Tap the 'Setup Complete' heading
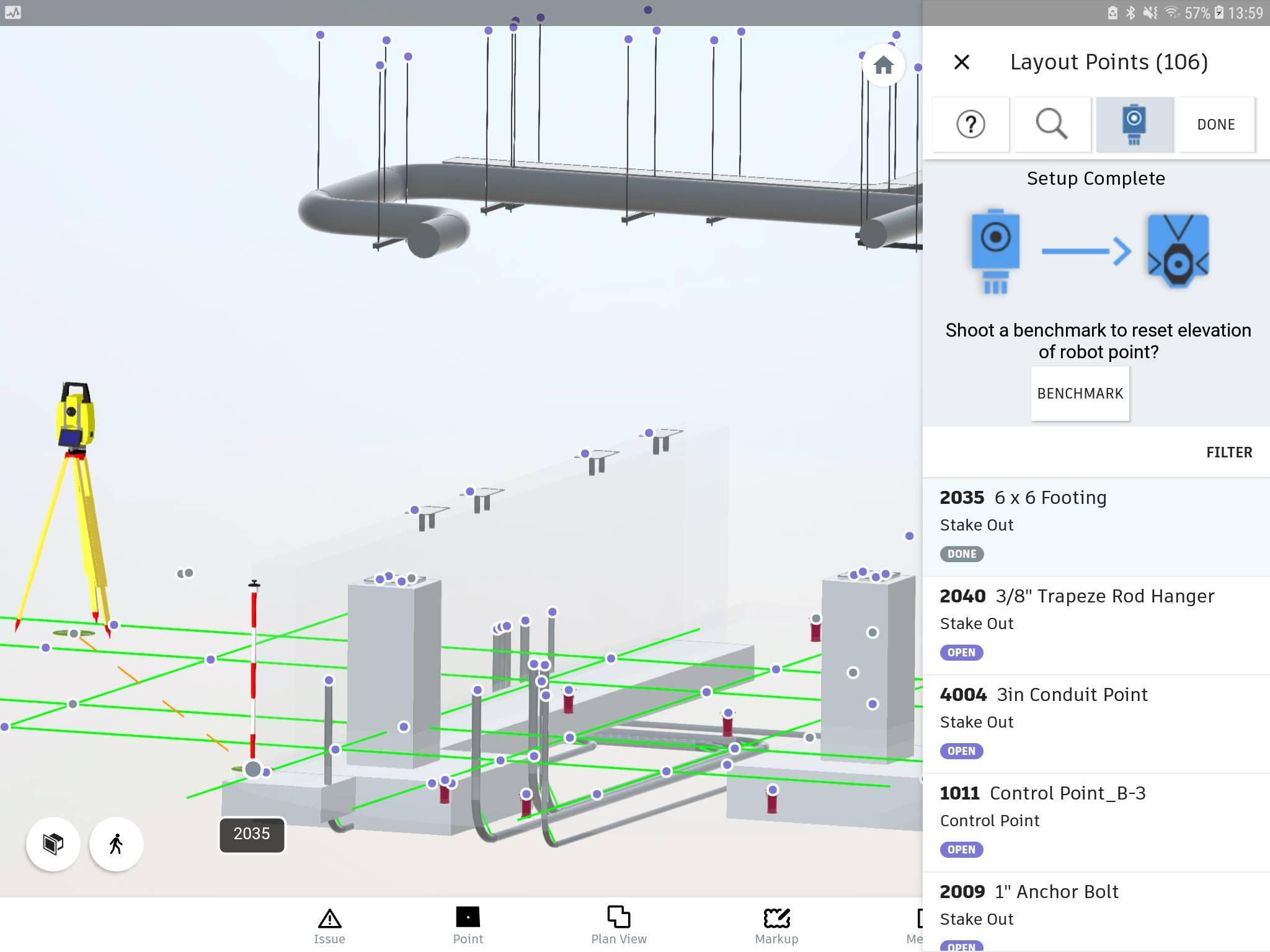Screen dimensions: 1270x952 pyautogui.click(x=1096, y=178)
